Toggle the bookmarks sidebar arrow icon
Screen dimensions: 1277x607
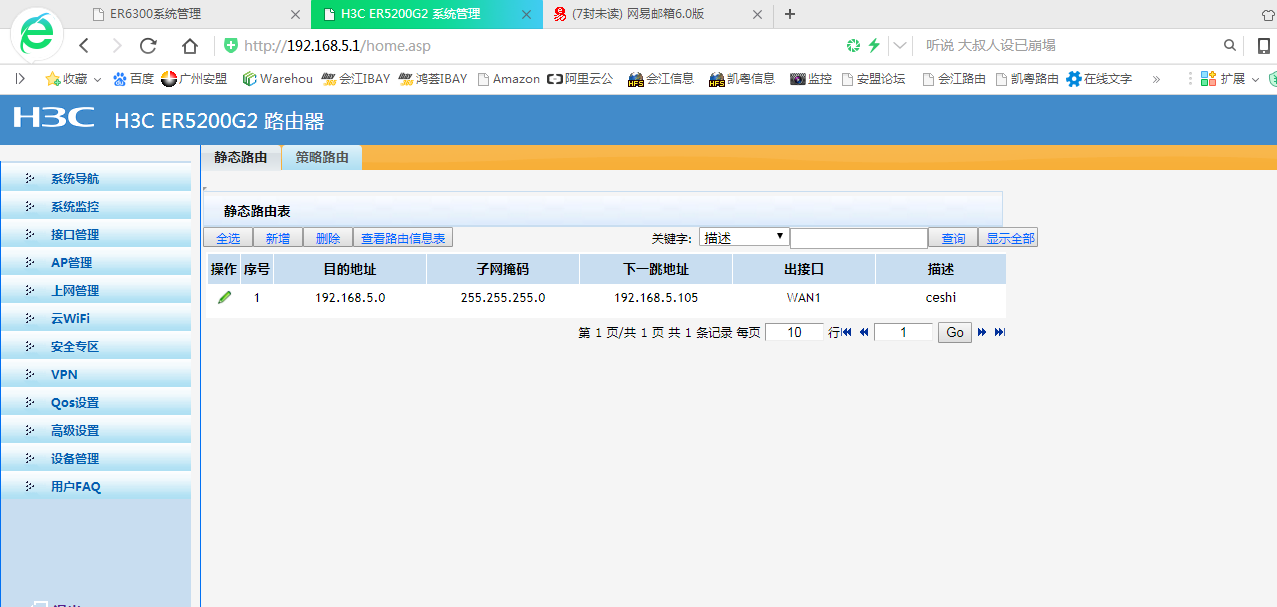pos(20,78)
